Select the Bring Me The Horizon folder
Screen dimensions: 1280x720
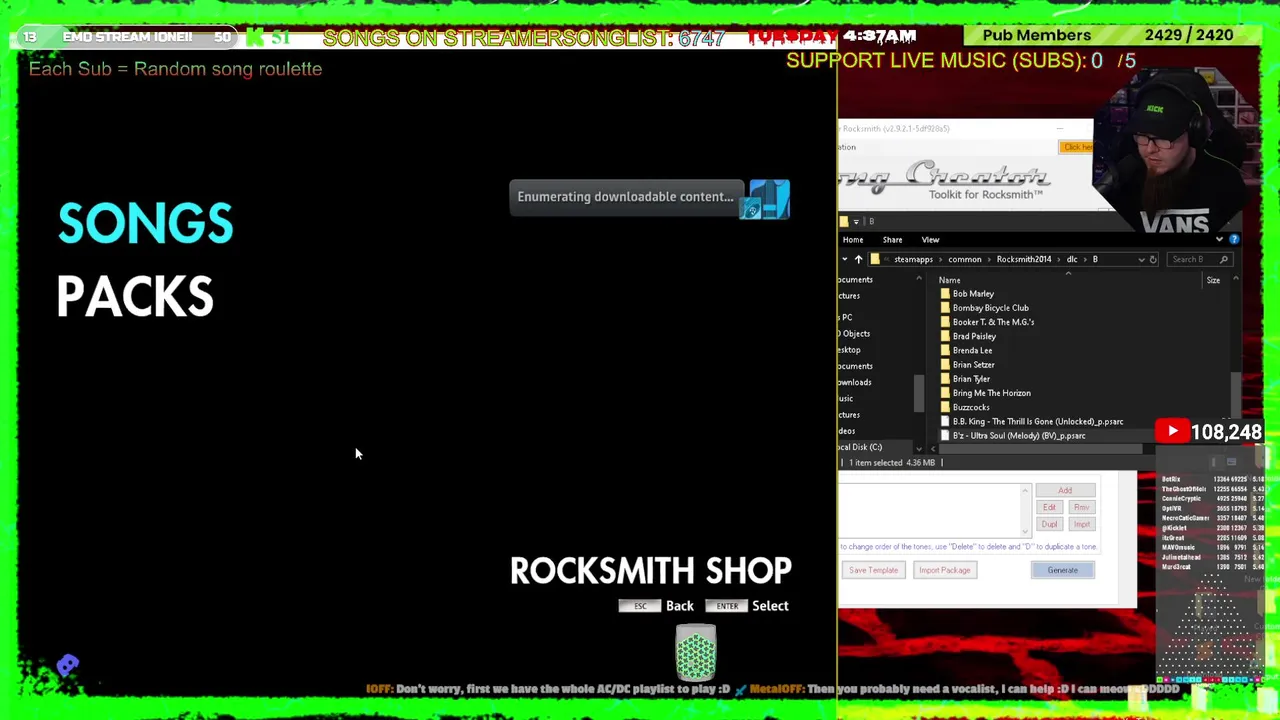(992, 393)
